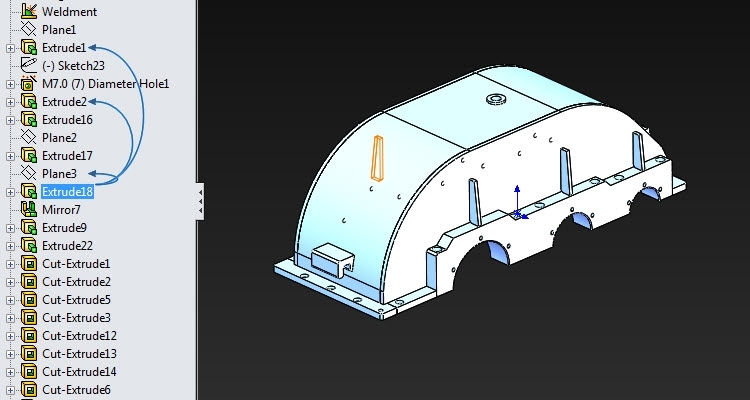This screenshot has height=400, width=750.
Task: Click the orange highlighted rib on the model
Action: pyautogui.click(x=377, y=158)
